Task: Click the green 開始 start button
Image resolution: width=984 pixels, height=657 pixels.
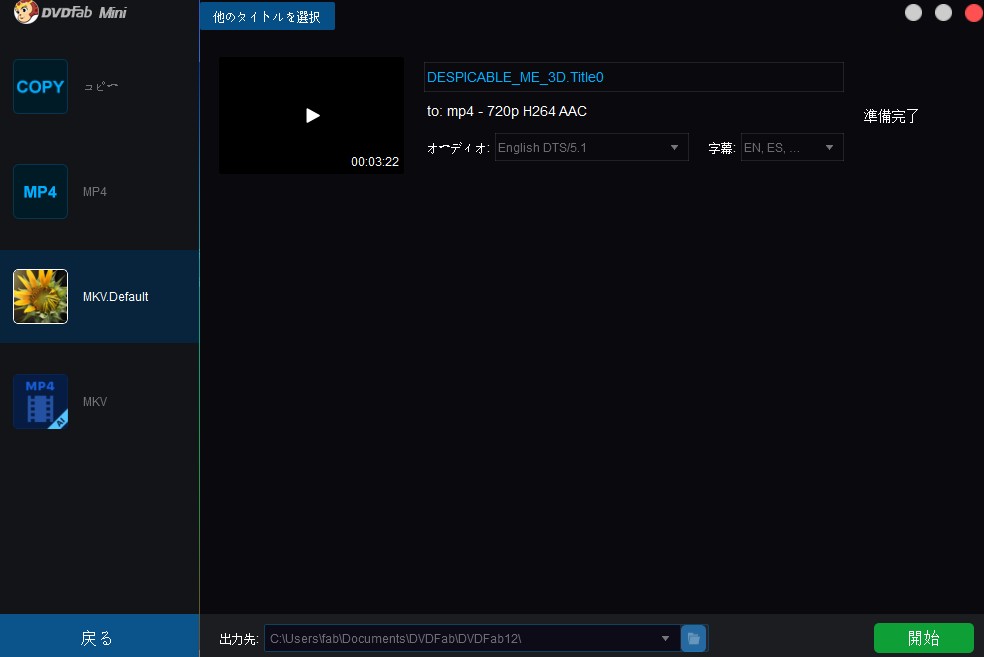Action: (924, 638)
